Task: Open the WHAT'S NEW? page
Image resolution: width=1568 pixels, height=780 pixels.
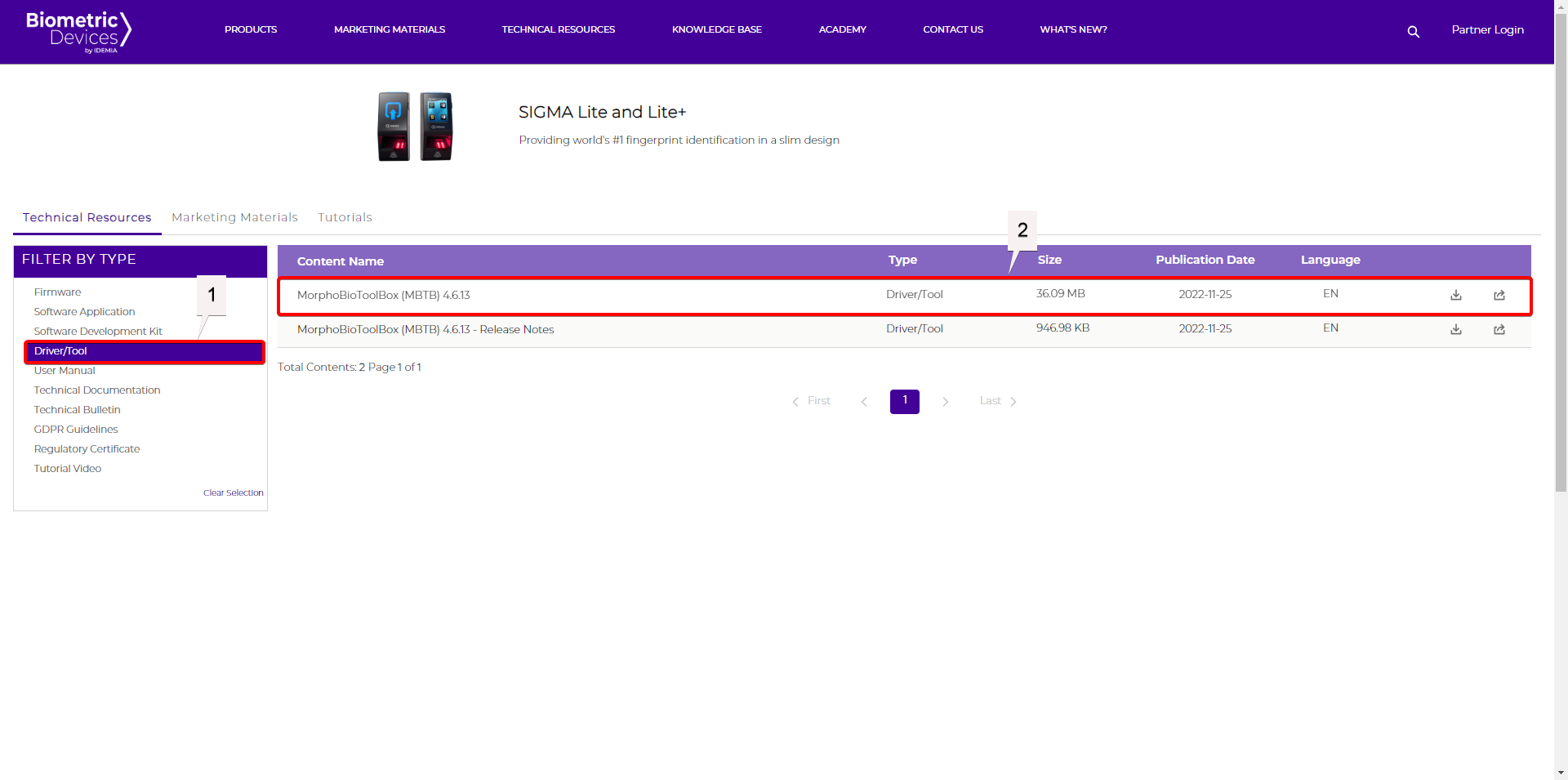Action: click(1074, 29)
